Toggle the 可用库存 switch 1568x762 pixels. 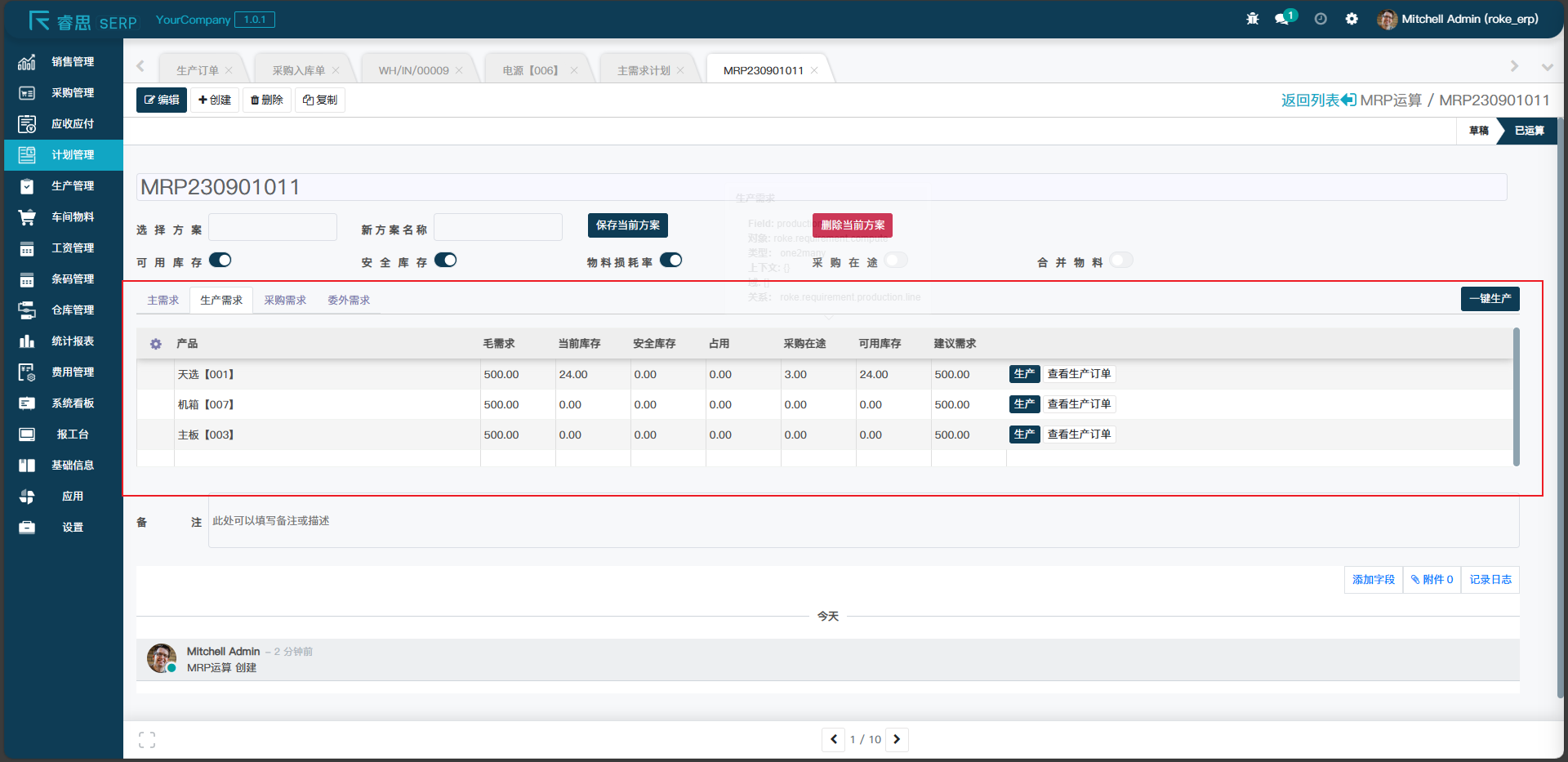pos(220,261)
